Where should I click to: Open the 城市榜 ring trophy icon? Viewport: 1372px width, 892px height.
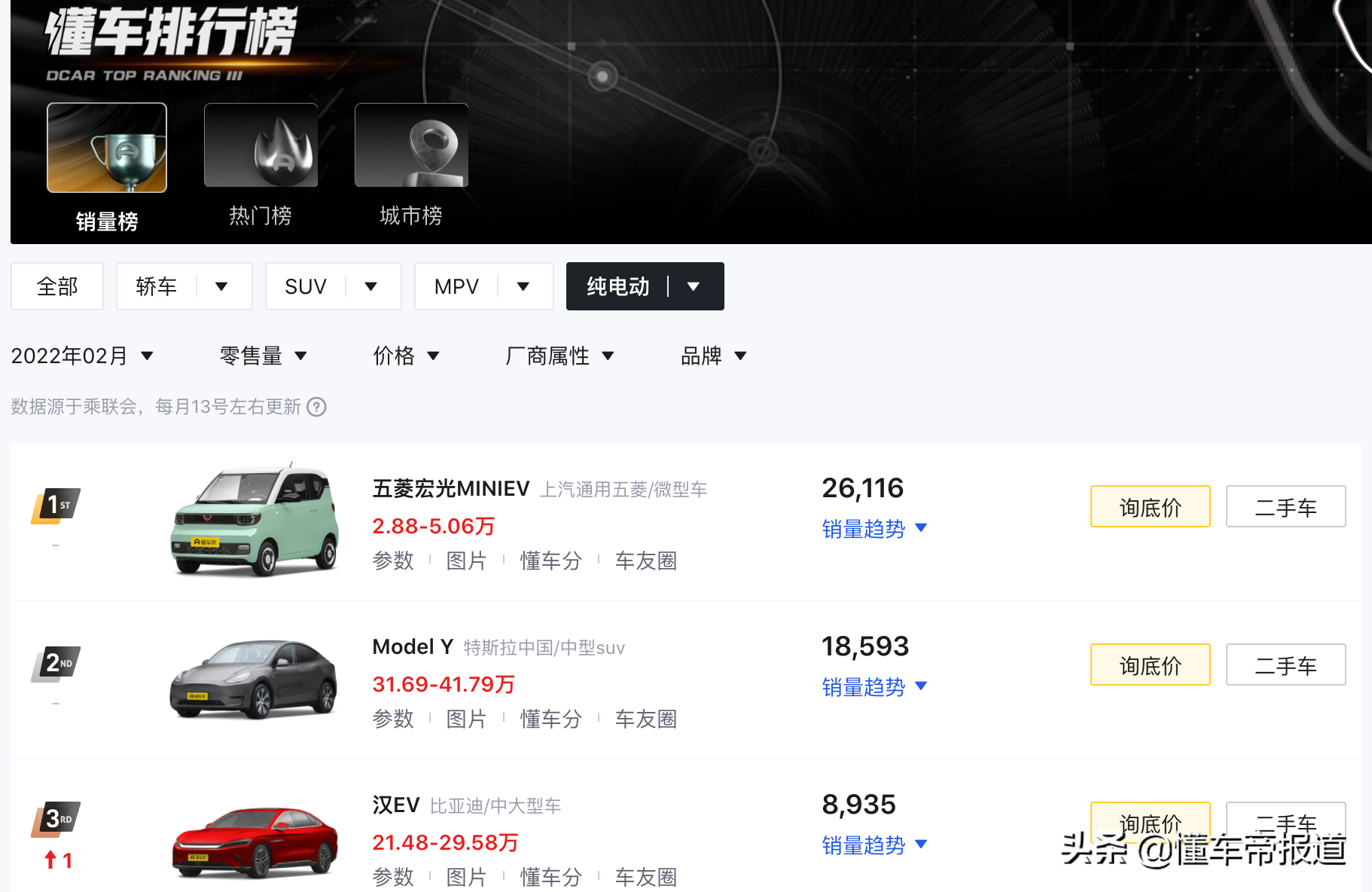pyautogui.click(x=411, y=145)
